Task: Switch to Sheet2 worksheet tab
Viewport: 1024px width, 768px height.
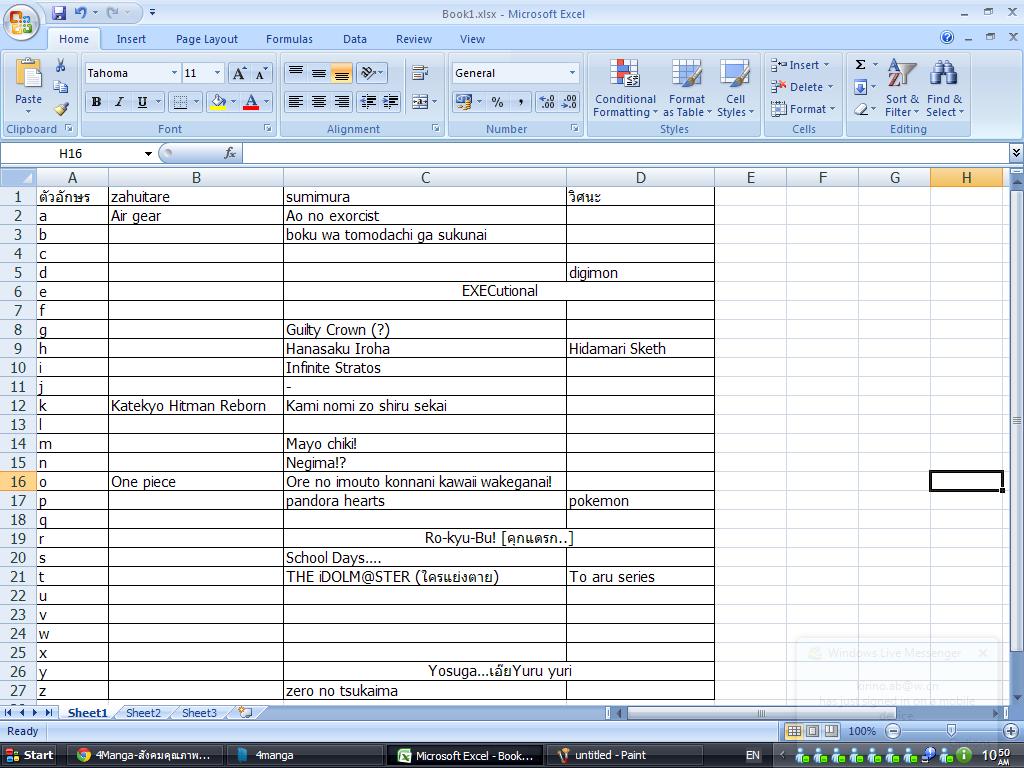Action: (143, 713)
